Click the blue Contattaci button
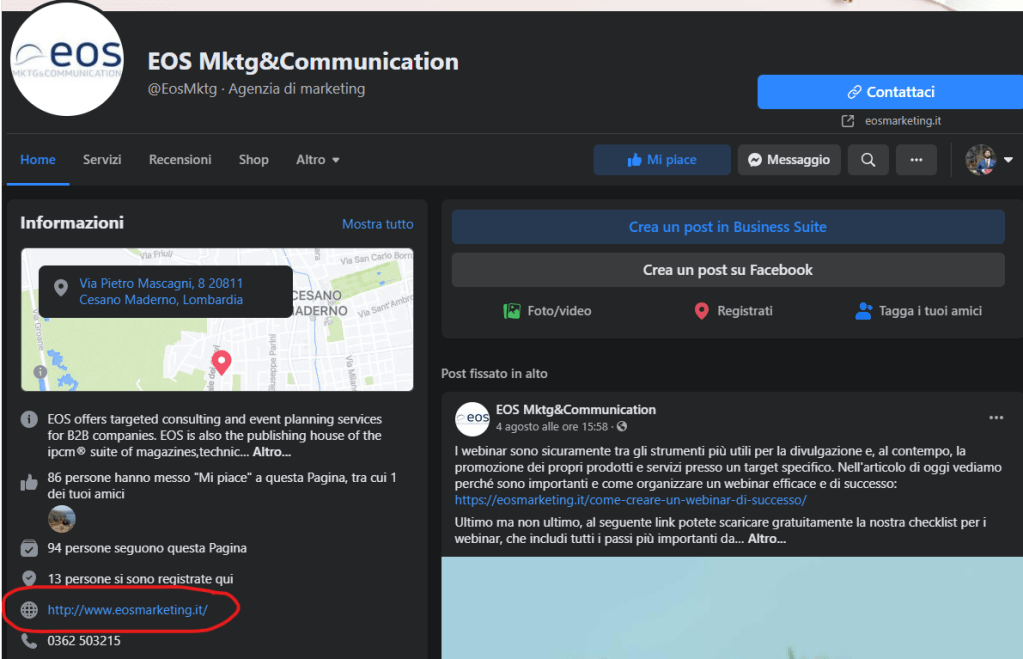Image resolution: width=1023 pixels, height=659 pixels. pos(889,92)
